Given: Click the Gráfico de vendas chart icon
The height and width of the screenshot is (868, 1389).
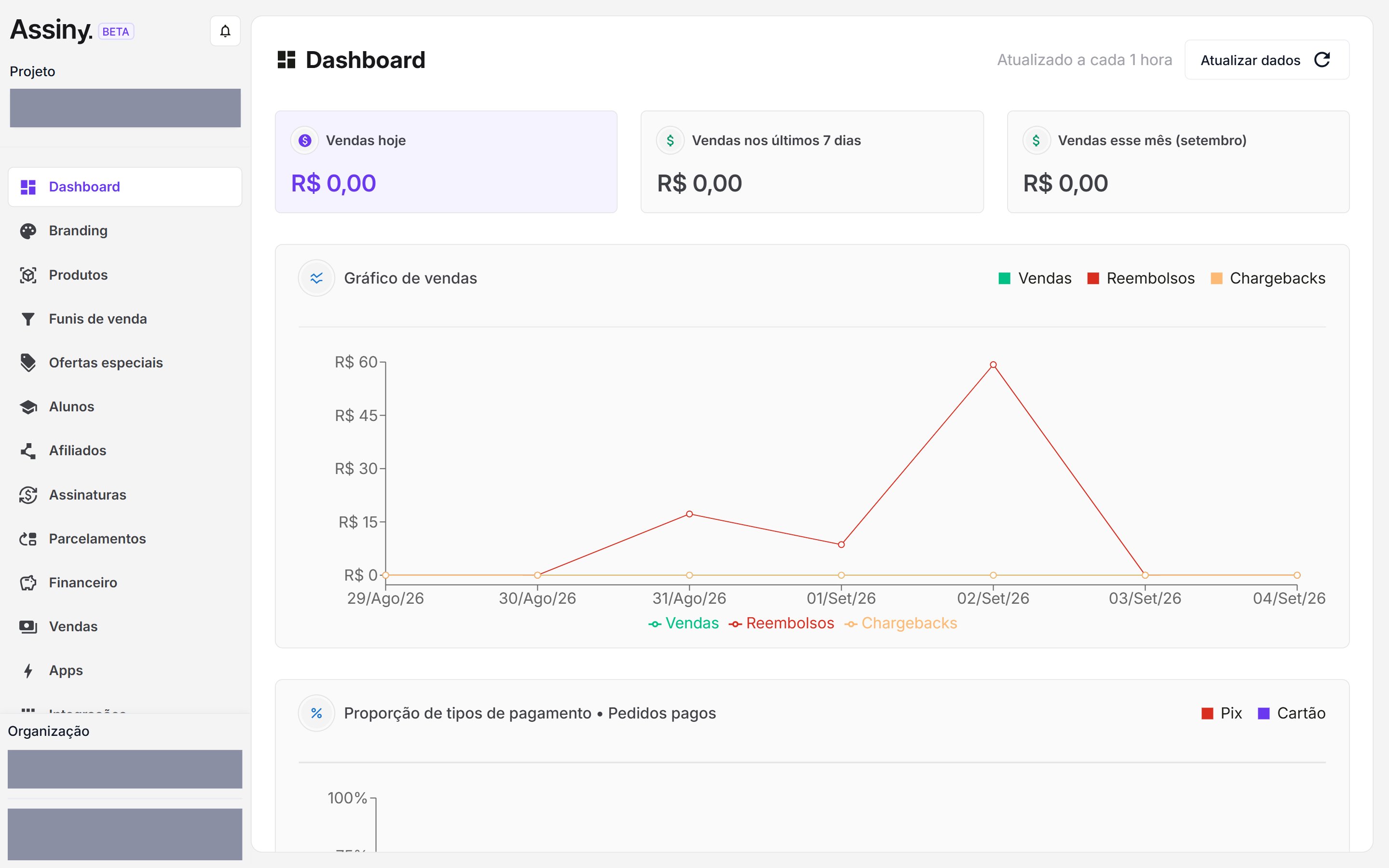Looking at the screenshot, I should (x=316, y=278).
